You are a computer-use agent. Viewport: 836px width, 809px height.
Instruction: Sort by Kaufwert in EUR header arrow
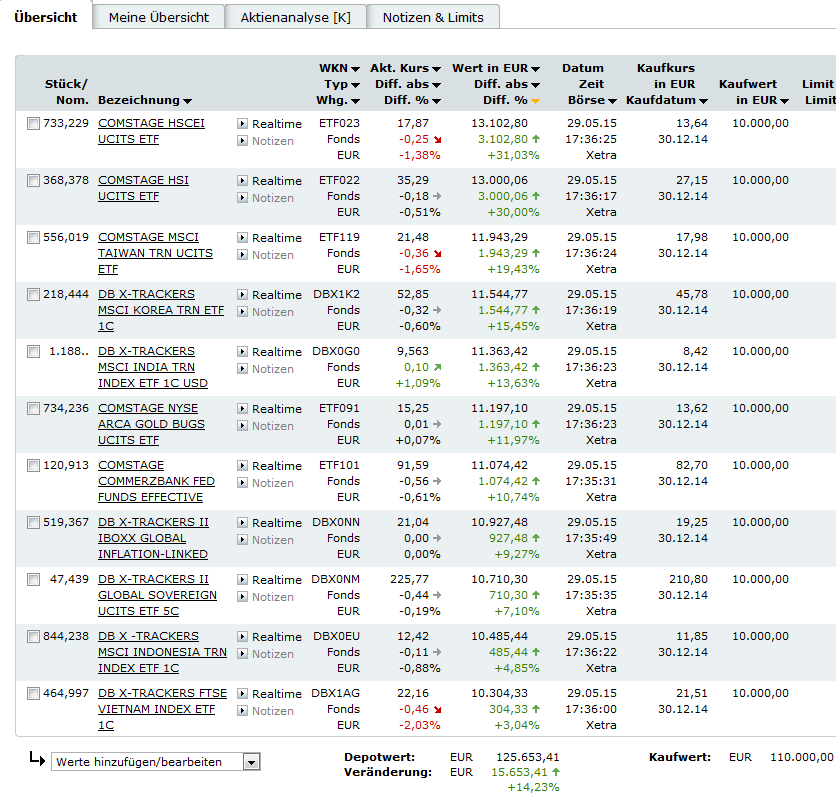[x=784, y=101]
